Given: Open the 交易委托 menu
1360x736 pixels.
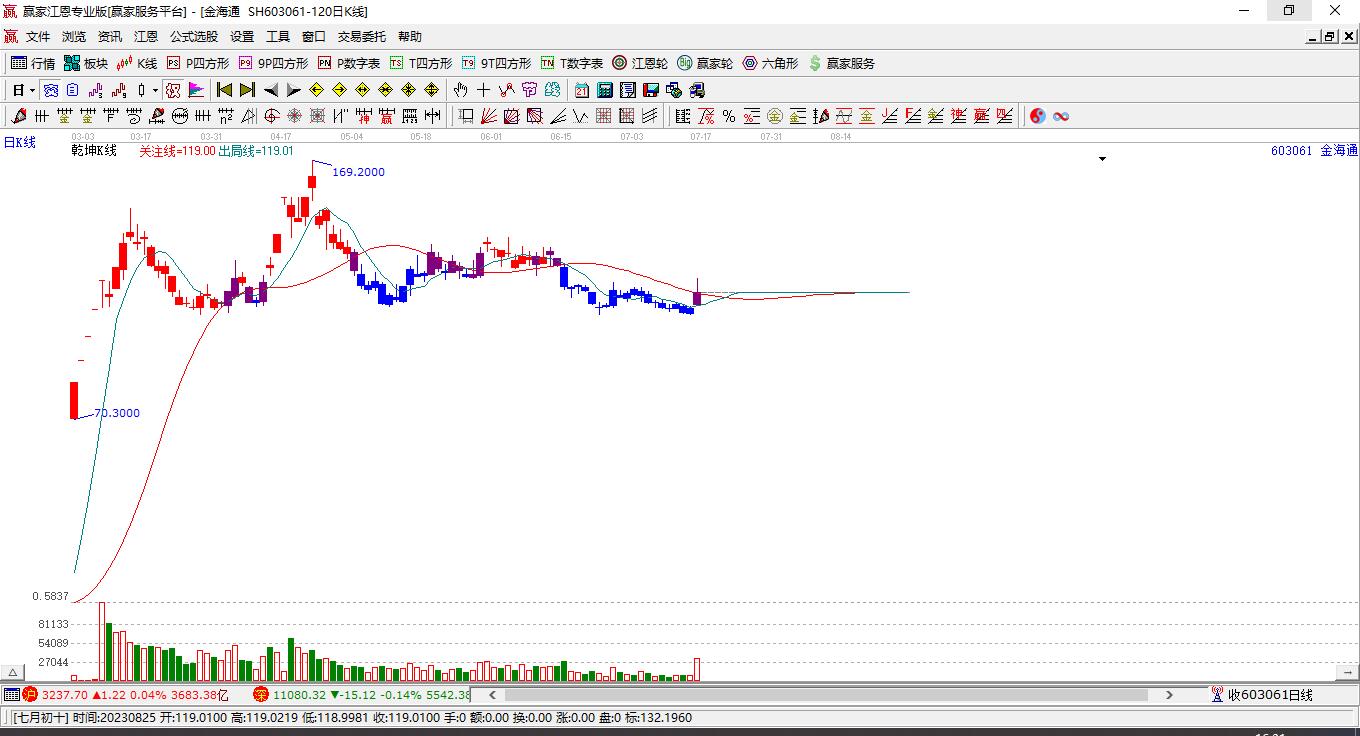Looking at the screenshot, I should [x=362, y=37].
